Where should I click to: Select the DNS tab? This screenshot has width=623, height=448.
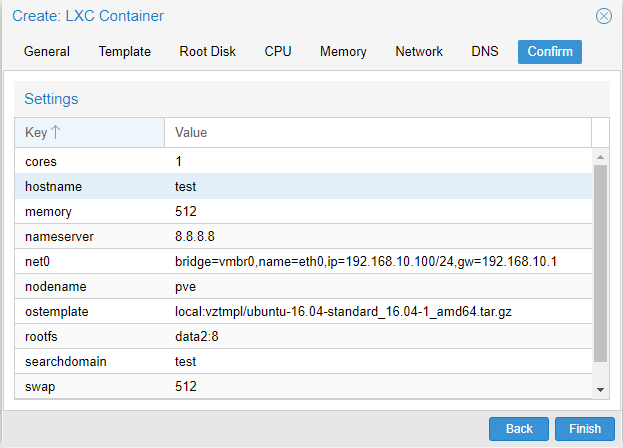[x=485, y=52]
